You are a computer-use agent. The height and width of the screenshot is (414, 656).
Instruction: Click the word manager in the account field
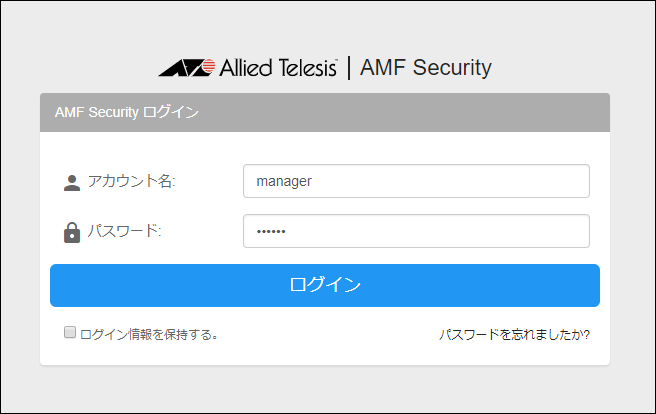(x=284, y=181)
